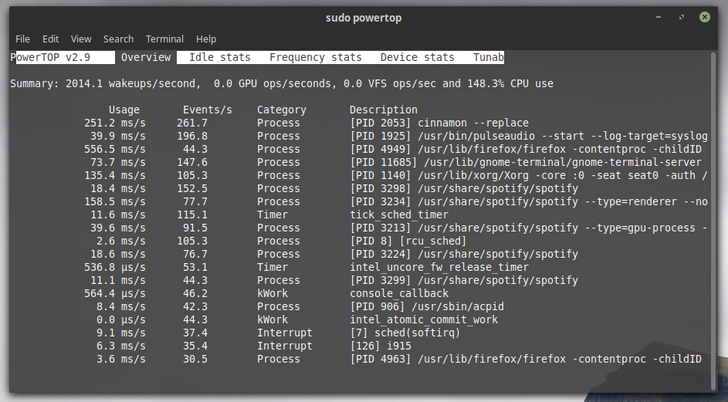Click the truncated Tunab tab
This screenshot has height=402, width=728.
pos(488,58)
